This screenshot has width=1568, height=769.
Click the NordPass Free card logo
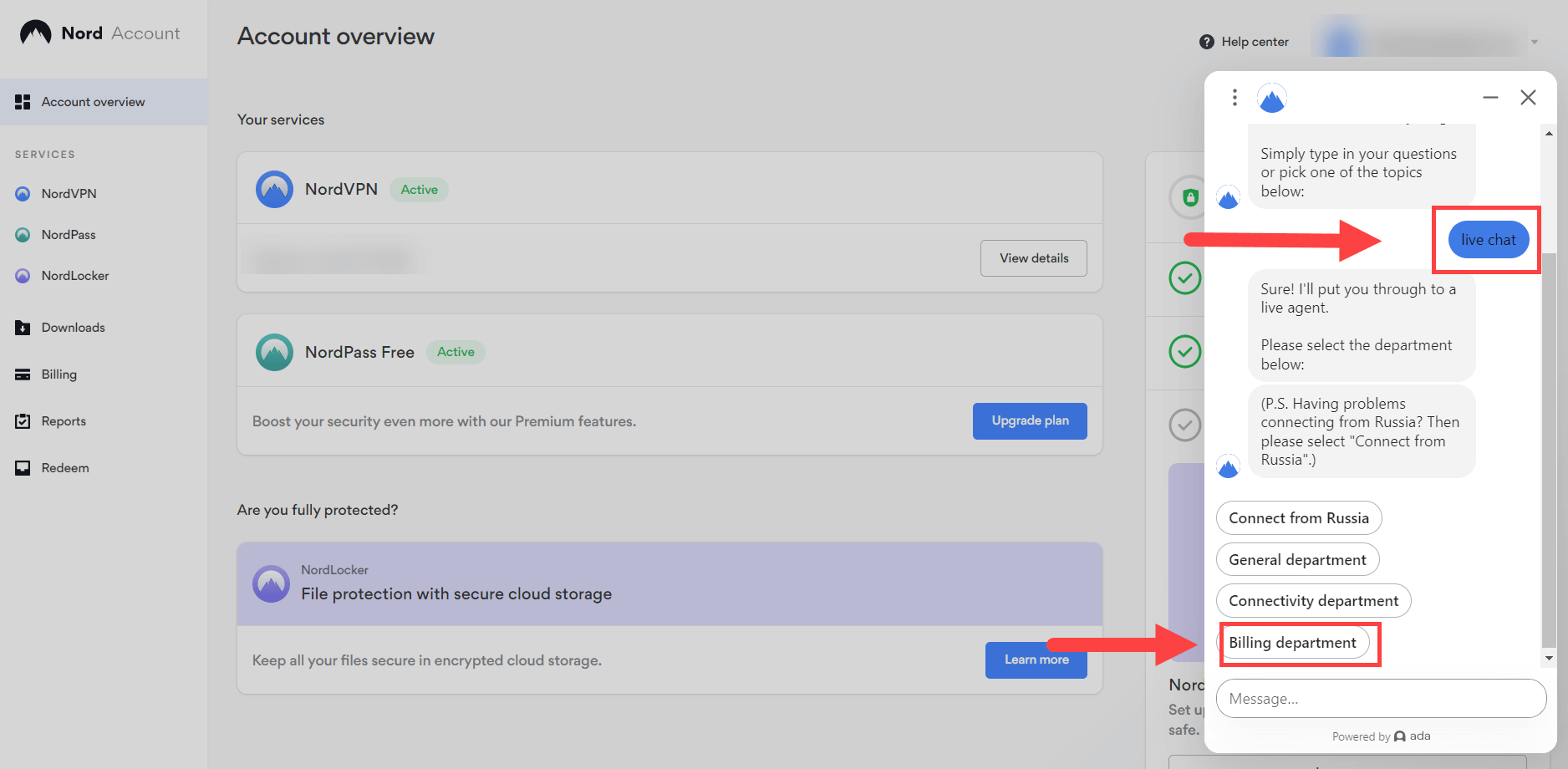(274, 353)
